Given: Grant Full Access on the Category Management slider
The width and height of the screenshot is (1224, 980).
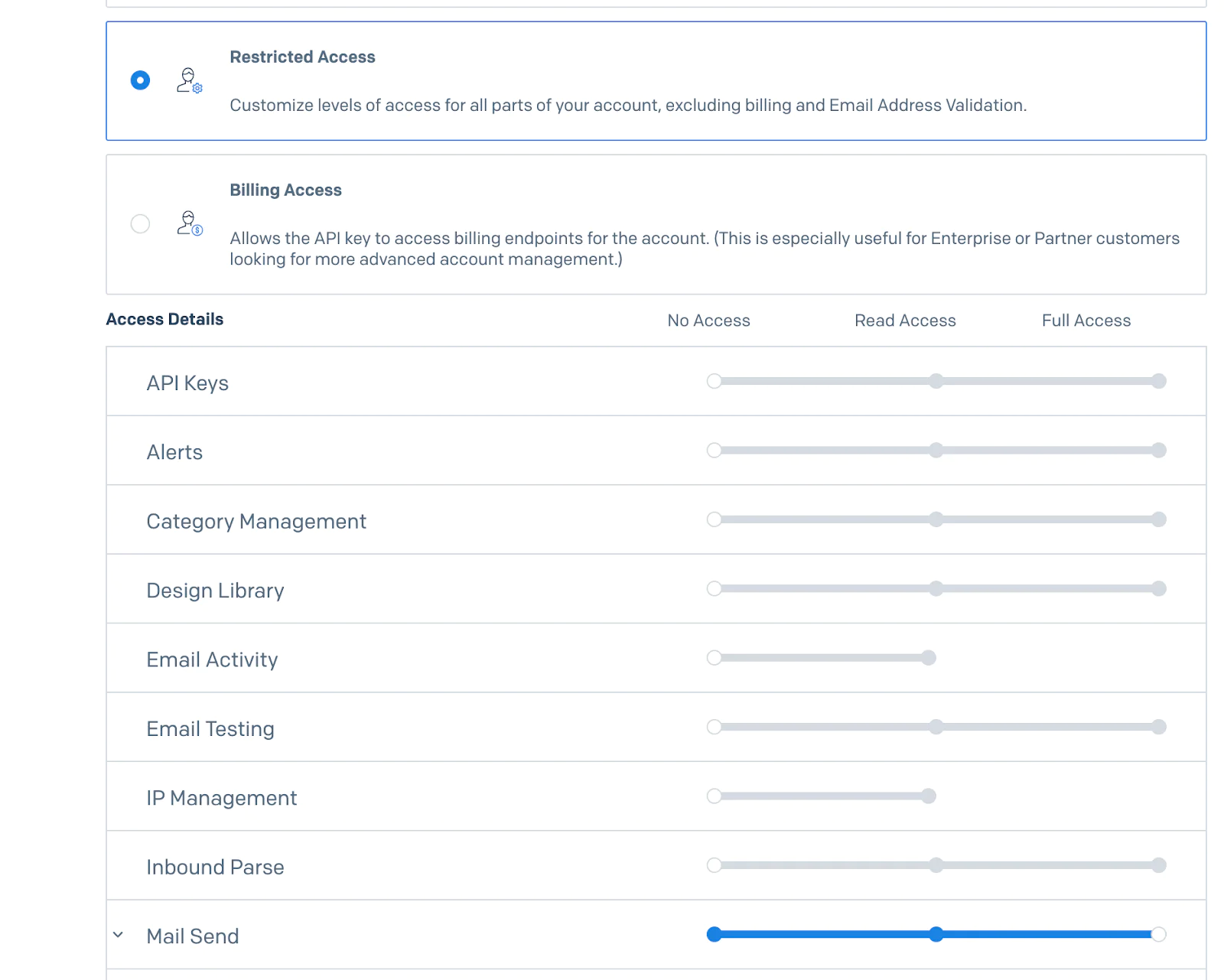Looking at the screenshot, I should [x=1160, y=519].
